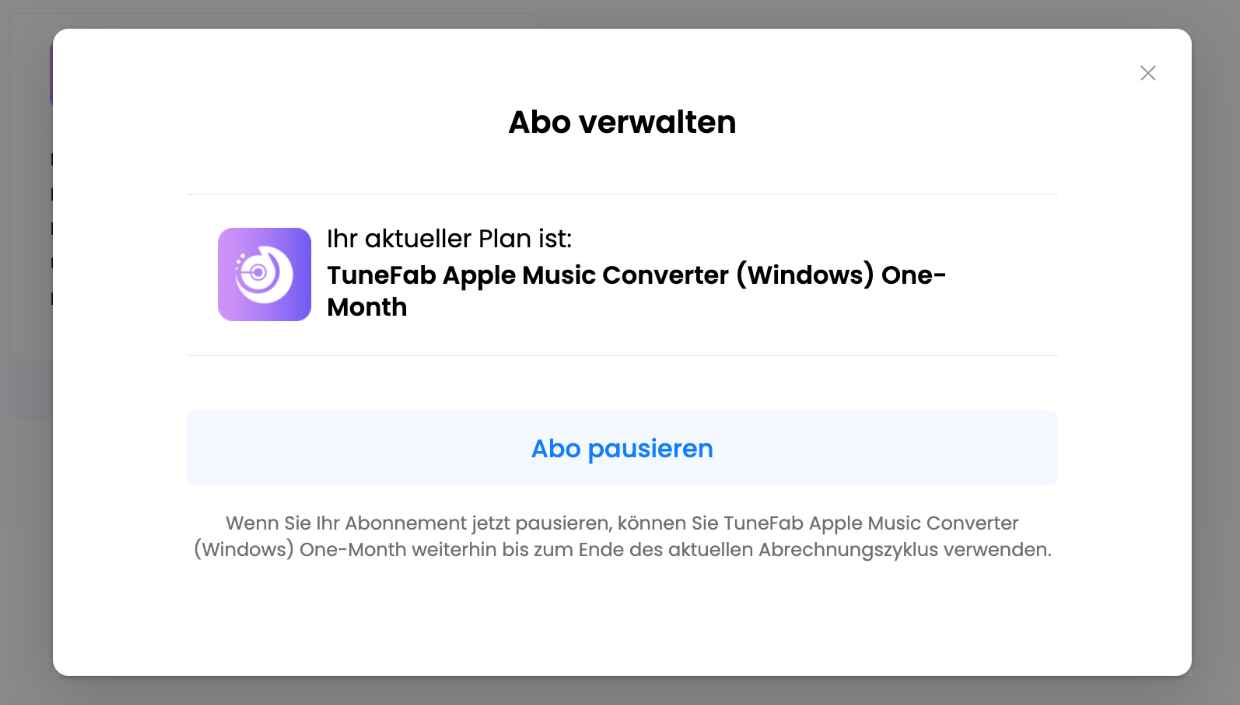Click "TuneFab" in the bold plan name
Image resolution: width=1240 pixels, height=705 pixels.
[x=381, y=275]
